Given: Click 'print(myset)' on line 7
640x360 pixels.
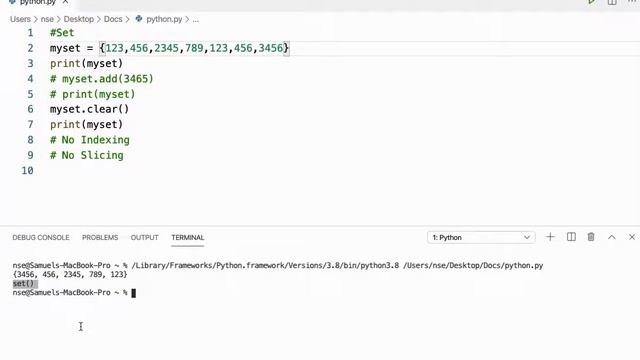Looking at the screenshot, I should point(87,124).
